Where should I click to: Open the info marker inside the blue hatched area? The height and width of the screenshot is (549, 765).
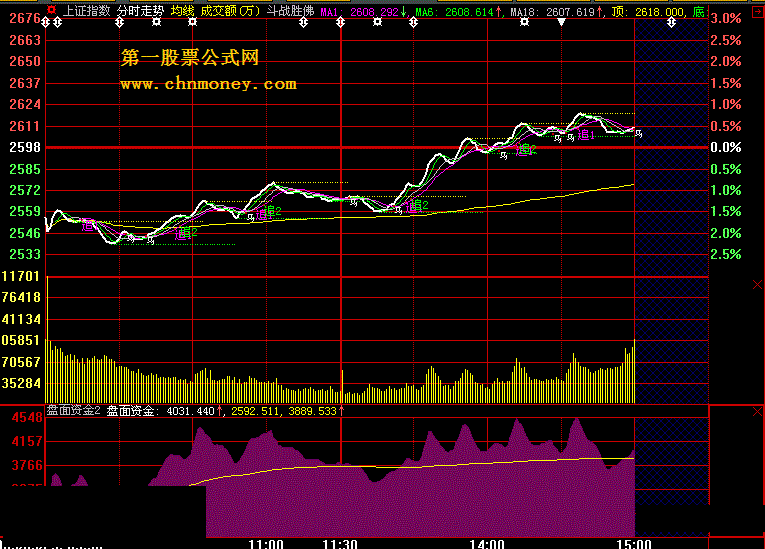pyautogui.click(x=671, y=22)
